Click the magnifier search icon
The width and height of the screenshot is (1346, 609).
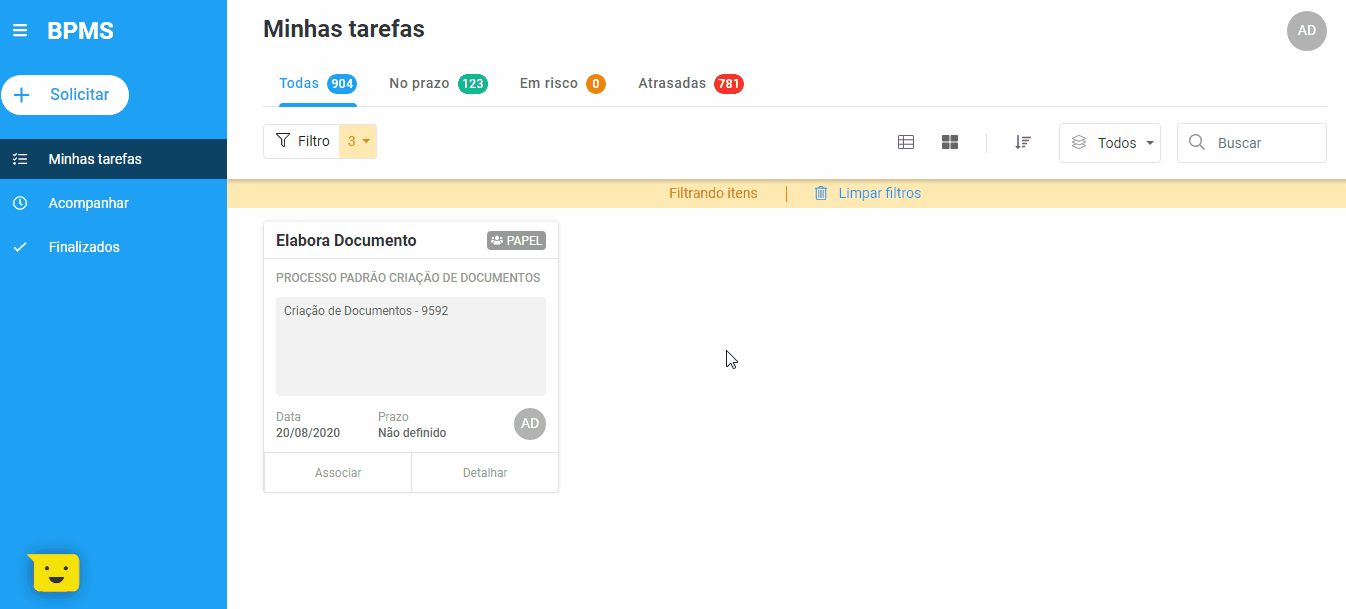click(x=1196, y=143)
